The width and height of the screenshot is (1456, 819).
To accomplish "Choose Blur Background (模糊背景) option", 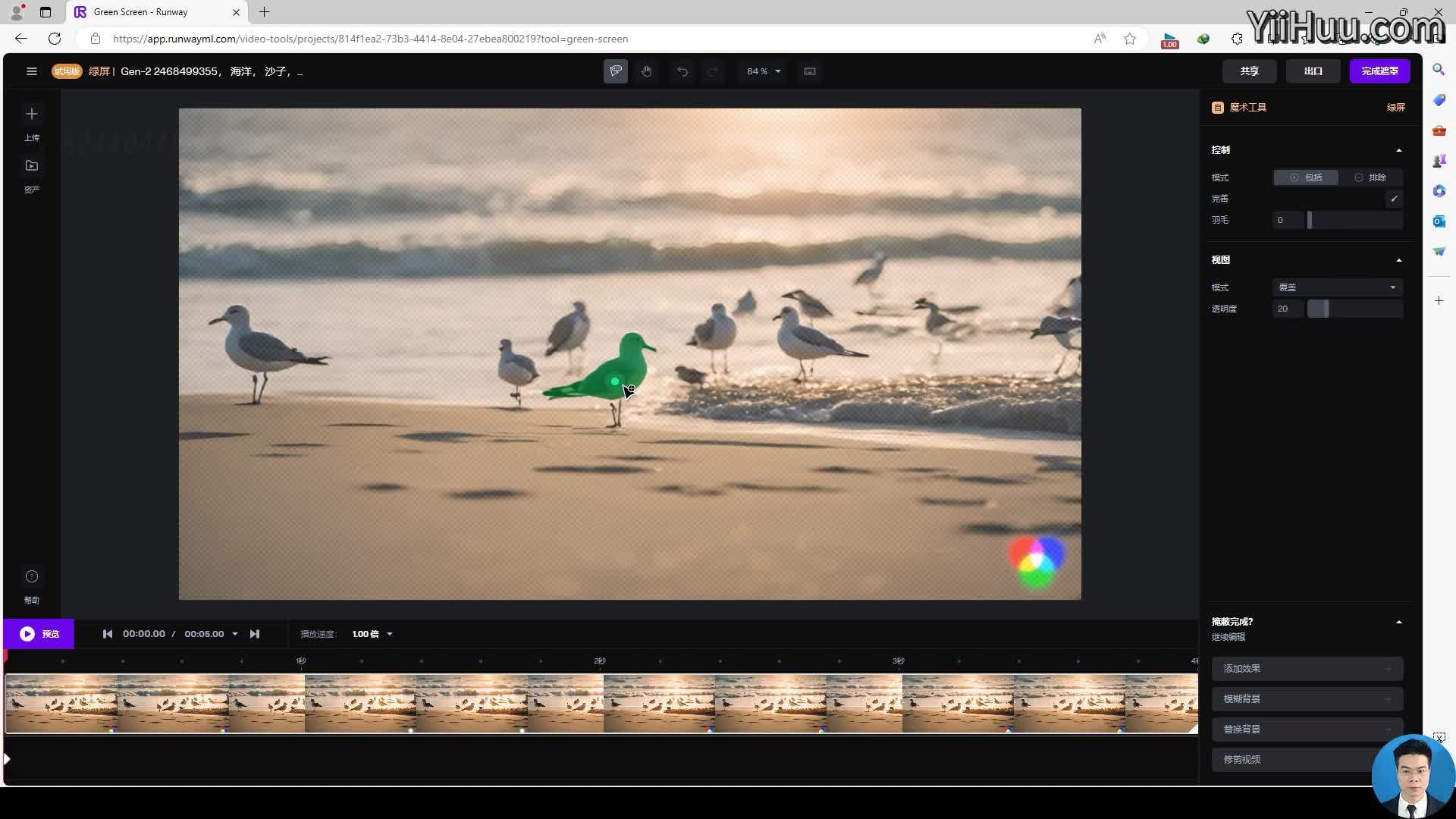I will (x=1307, y=699).
